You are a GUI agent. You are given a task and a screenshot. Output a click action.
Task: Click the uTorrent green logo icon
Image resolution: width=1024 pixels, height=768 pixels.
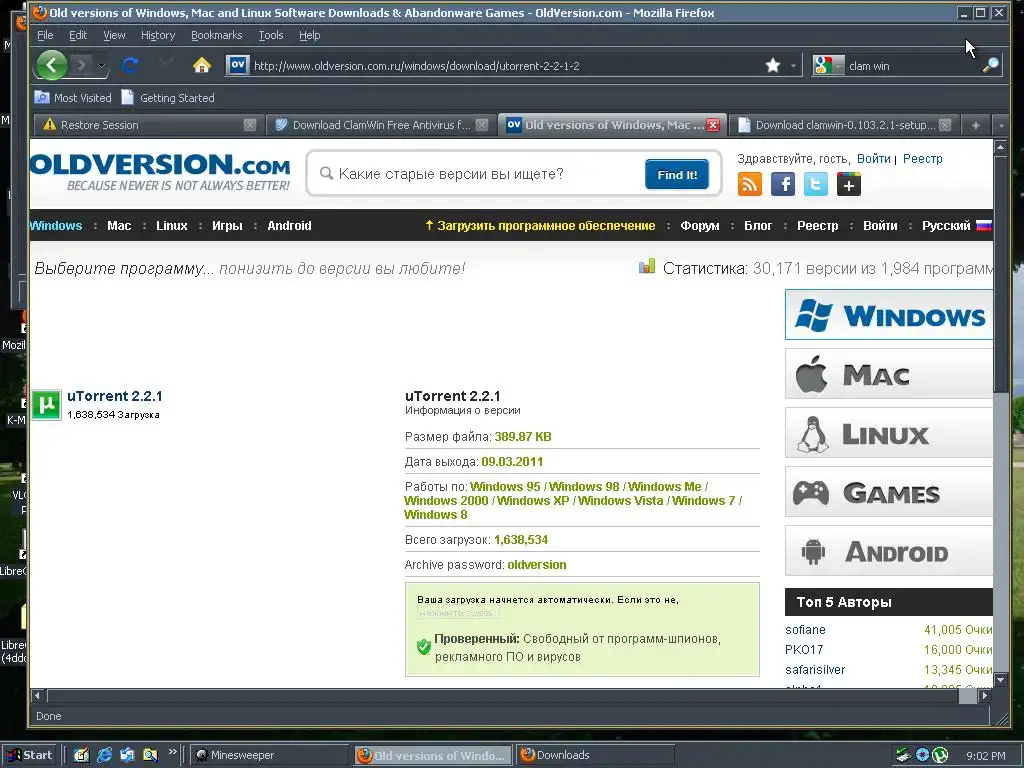point(46,405)
